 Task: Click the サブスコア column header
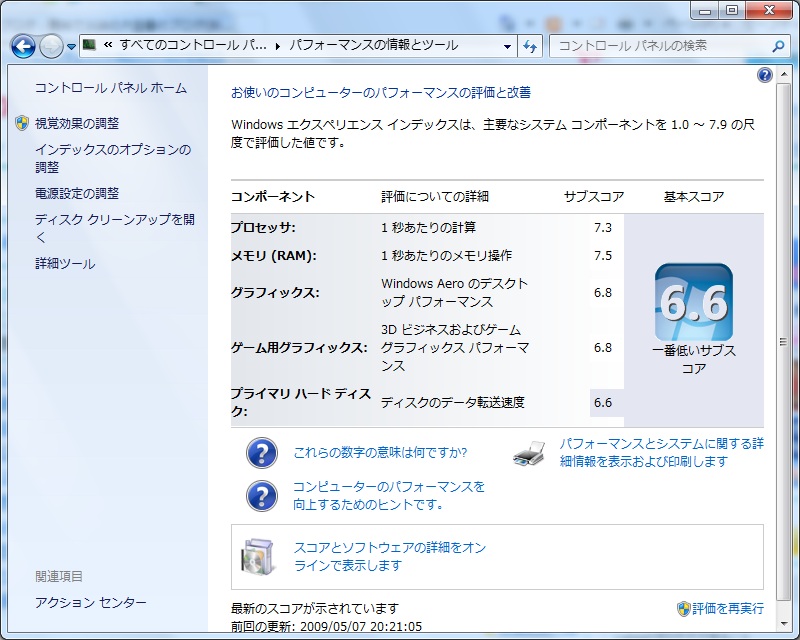[594, 196]
